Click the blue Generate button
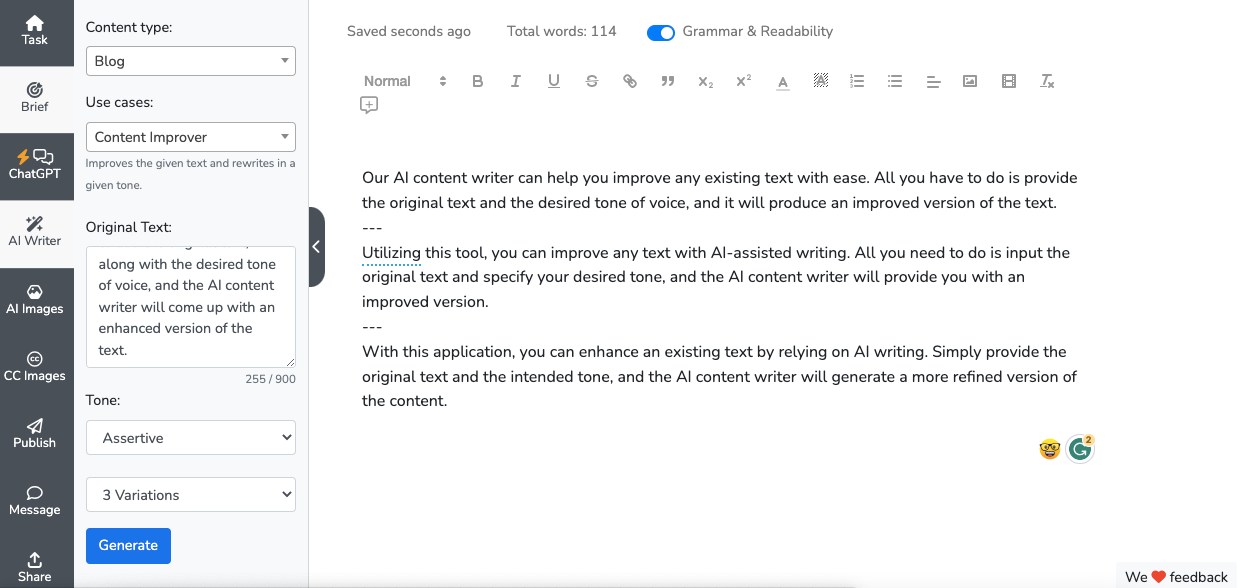Screen dimensions: 1243x588 tap(128, 546)
